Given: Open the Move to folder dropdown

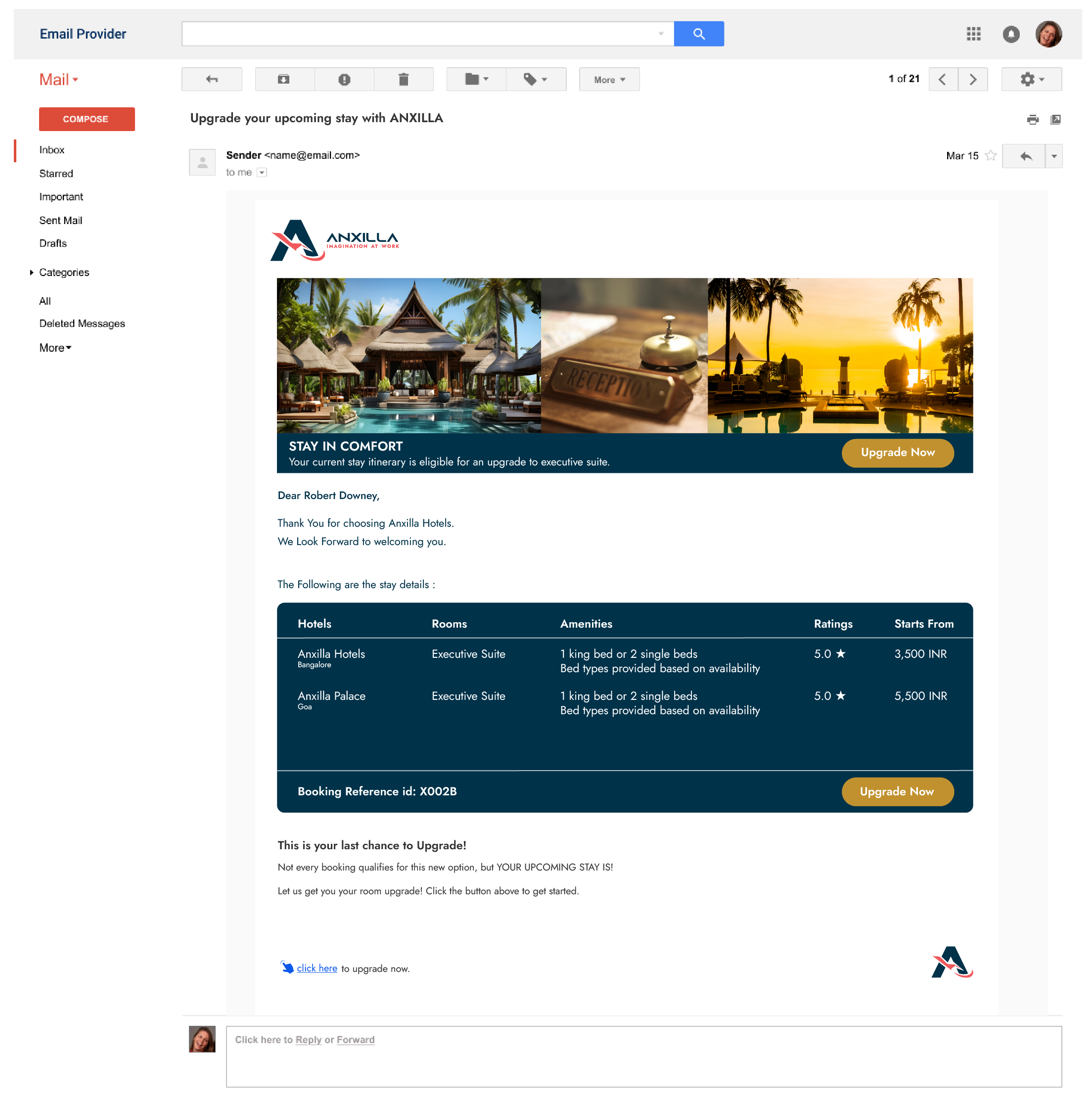Looking at the screenshot, I should pos(476,79).
